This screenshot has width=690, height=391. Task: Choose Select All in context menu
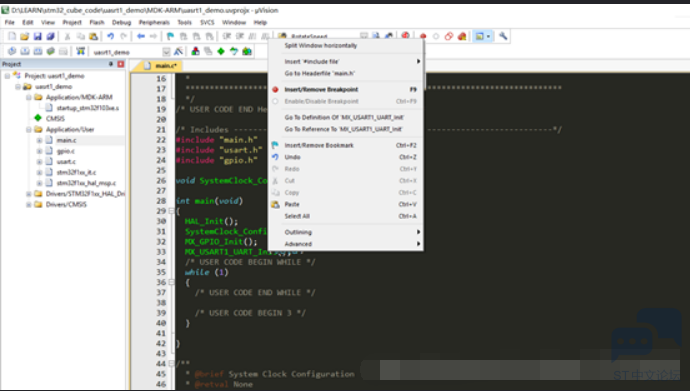(345, 216)
